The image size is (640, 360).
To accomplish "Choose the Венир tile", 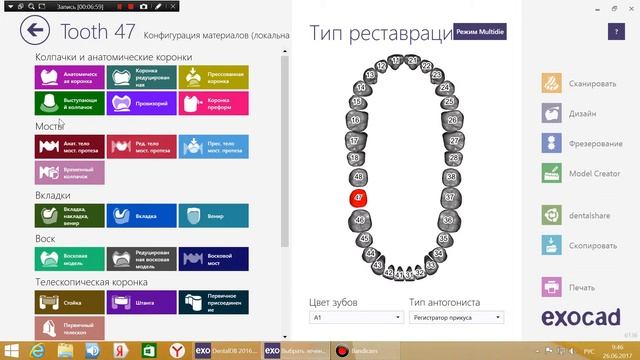I will [x=213, y=216].
